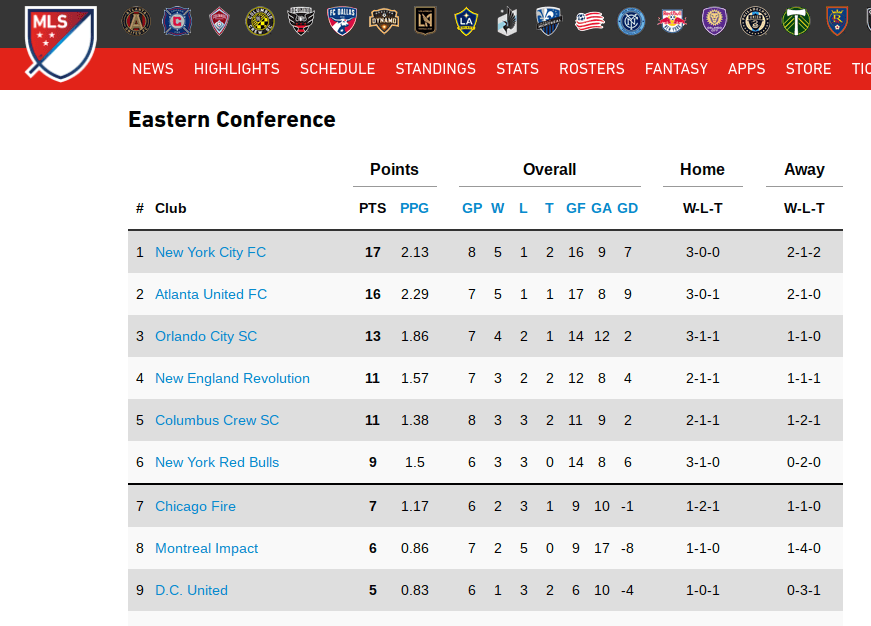
Task: Switch to the HIGHLIGHTS section
Action: tap(237, 69)
